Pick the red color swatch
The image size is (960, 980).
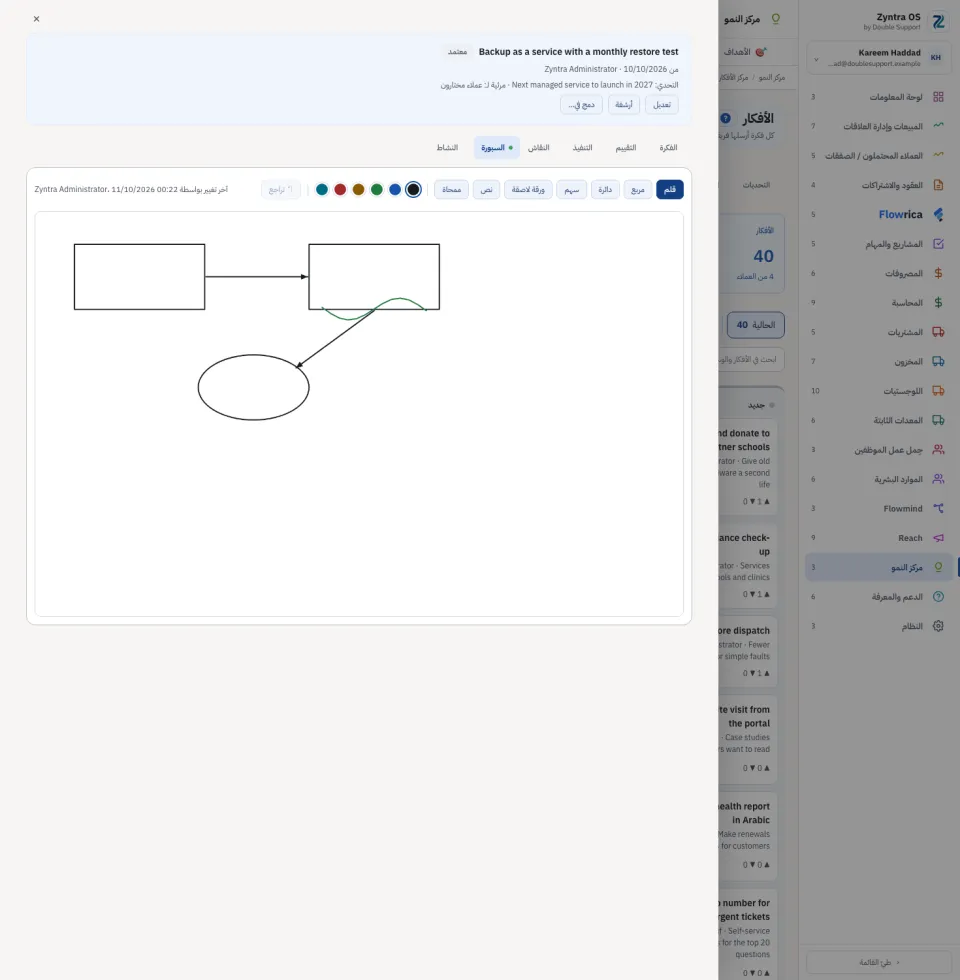pyautogui.click(x=340, y=189)
